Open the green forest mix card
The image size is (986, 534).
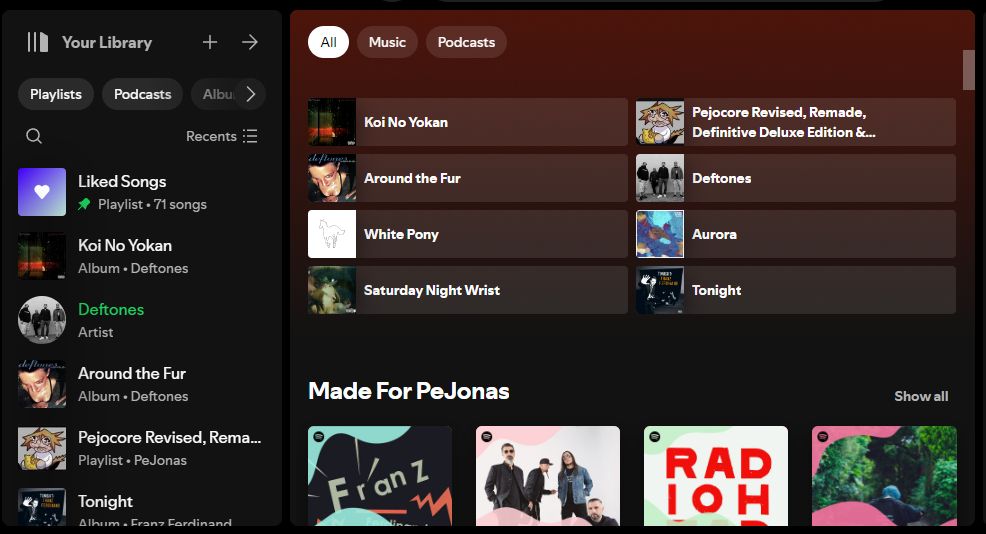point(884,476)
